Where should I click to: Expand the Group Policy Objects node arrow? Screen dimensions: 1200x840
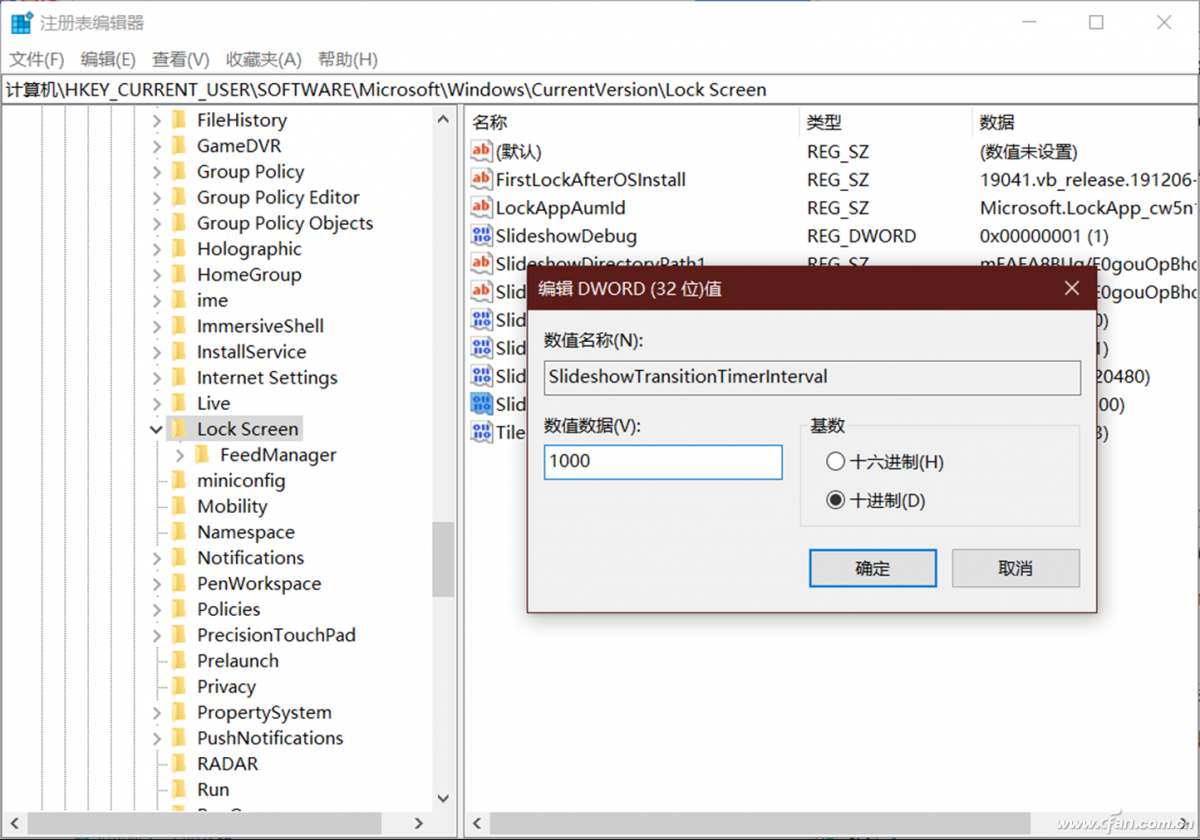[x=156, y=224]
